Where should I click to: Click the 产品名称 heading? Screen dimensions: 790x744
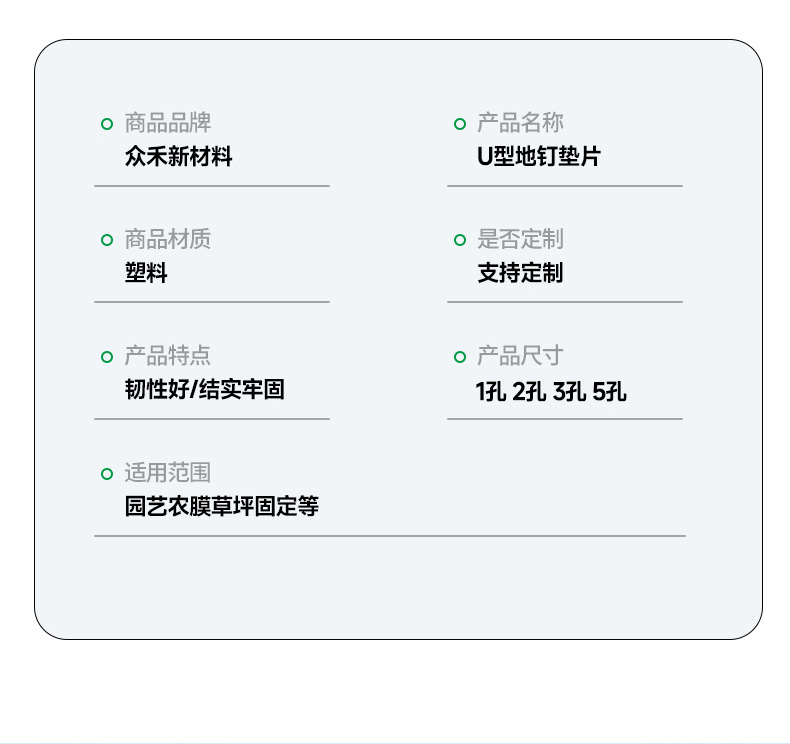520,123
